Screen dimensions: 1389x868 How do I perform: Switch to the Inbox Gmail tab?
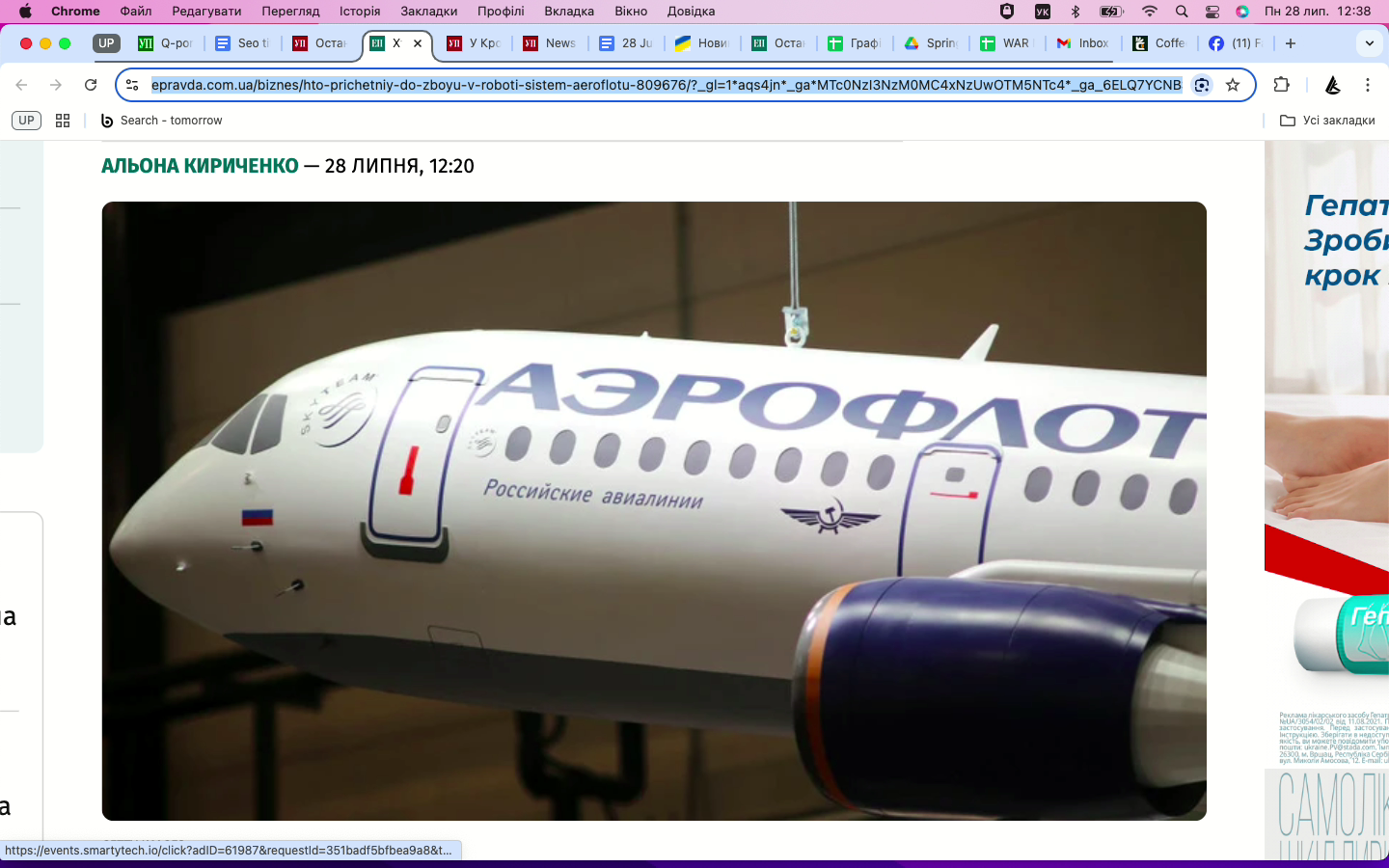click(1083, 43)
